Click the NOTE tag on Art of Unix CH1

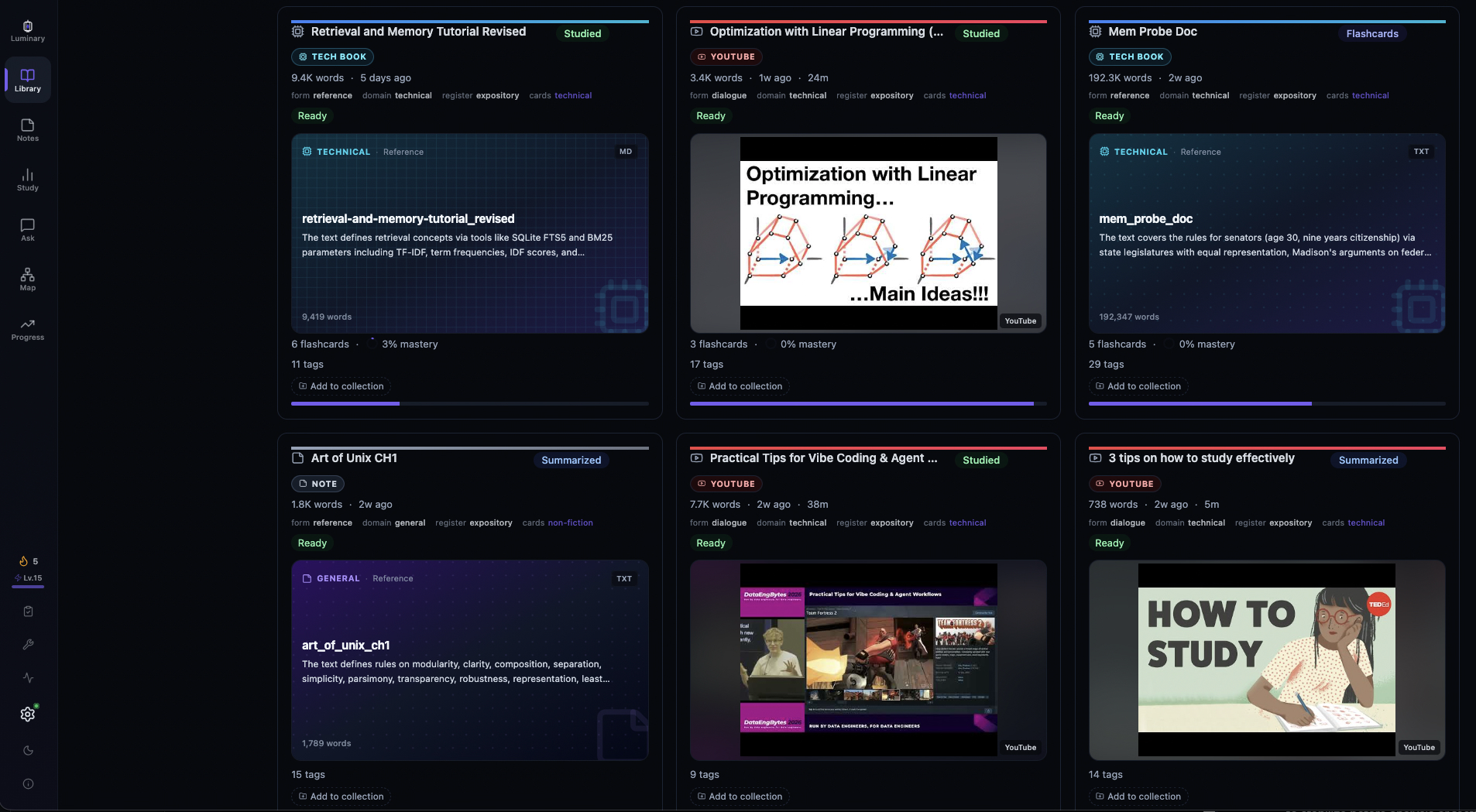point(318,484)
